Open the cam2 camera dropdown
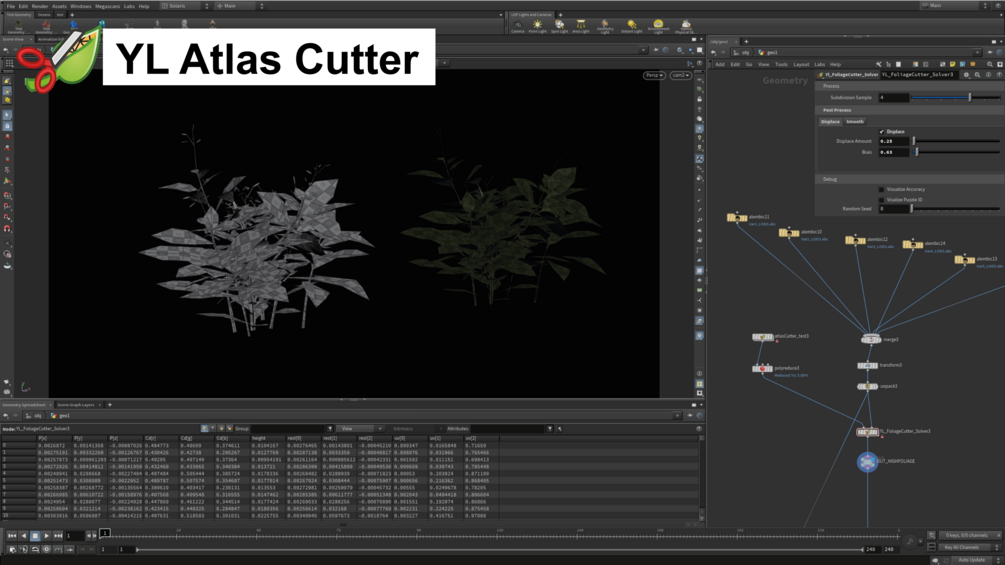The image size is (1005, 565). 680,76
